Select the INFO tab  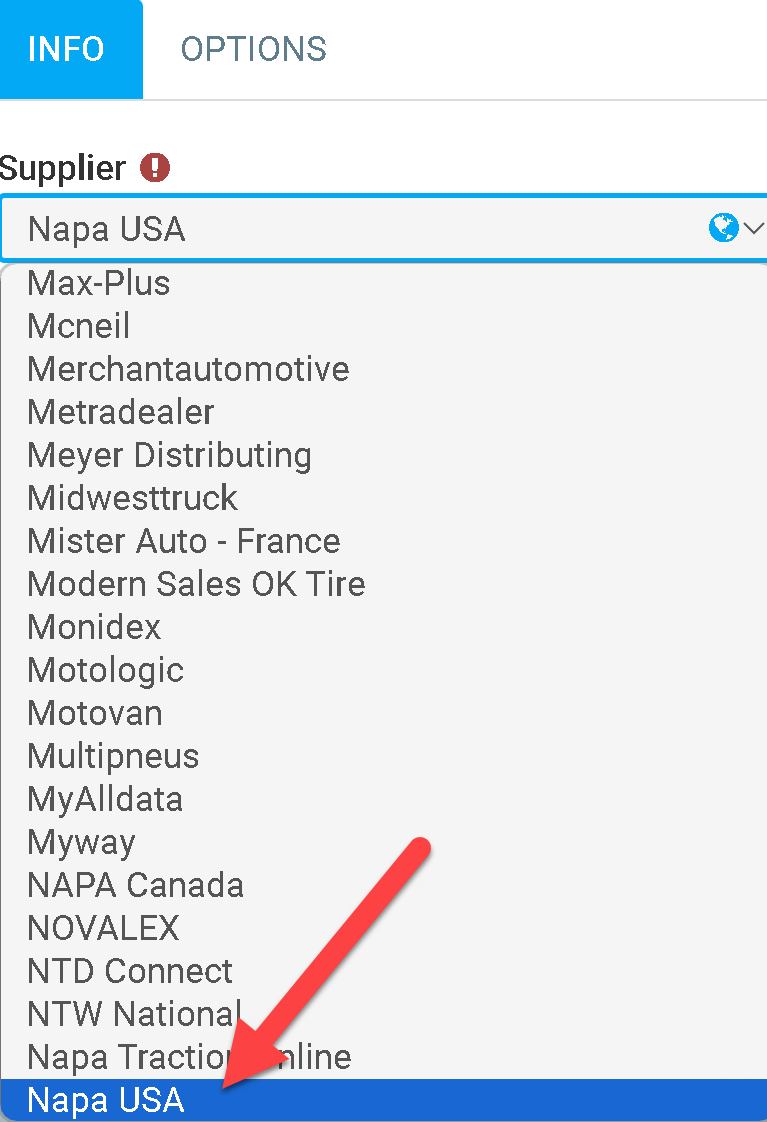click(66, 49)
